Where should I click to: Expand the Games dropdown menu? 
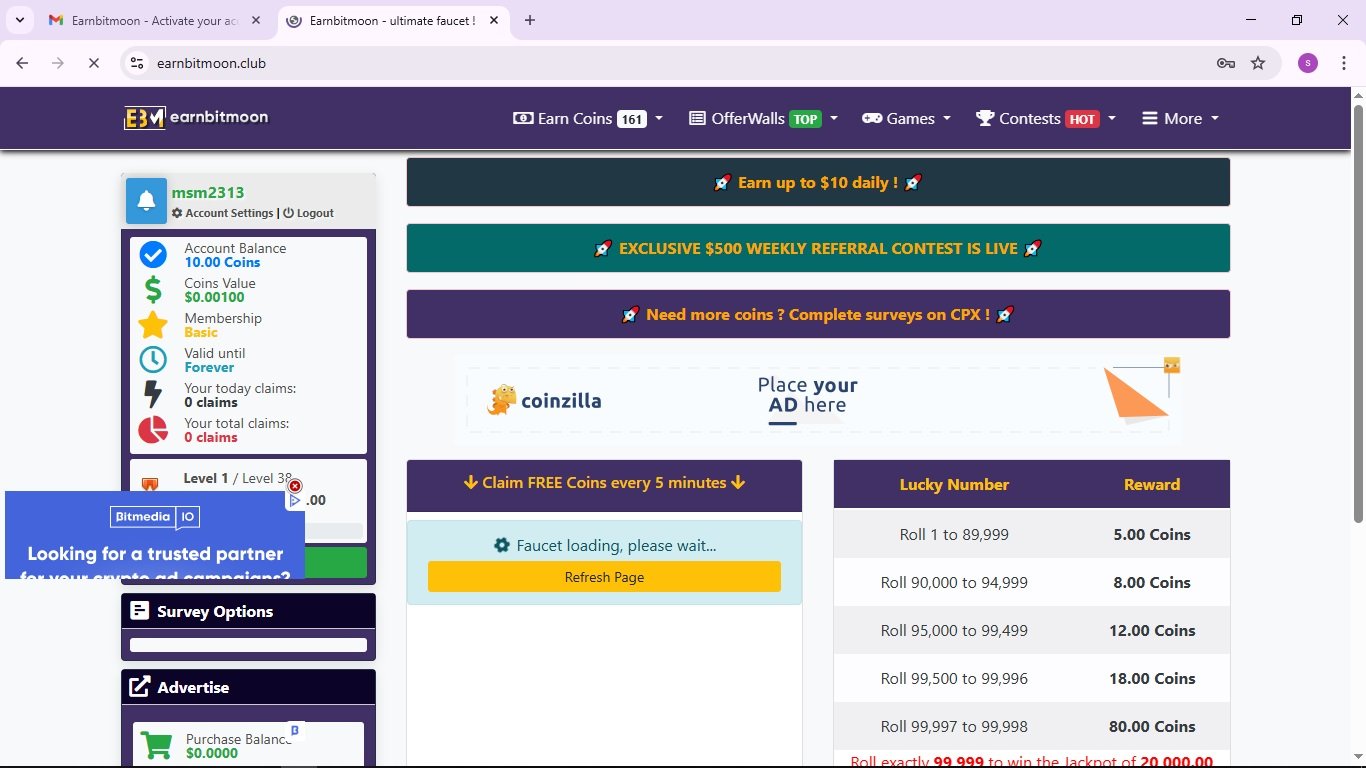pyautogui.click(x=906, y=118)
